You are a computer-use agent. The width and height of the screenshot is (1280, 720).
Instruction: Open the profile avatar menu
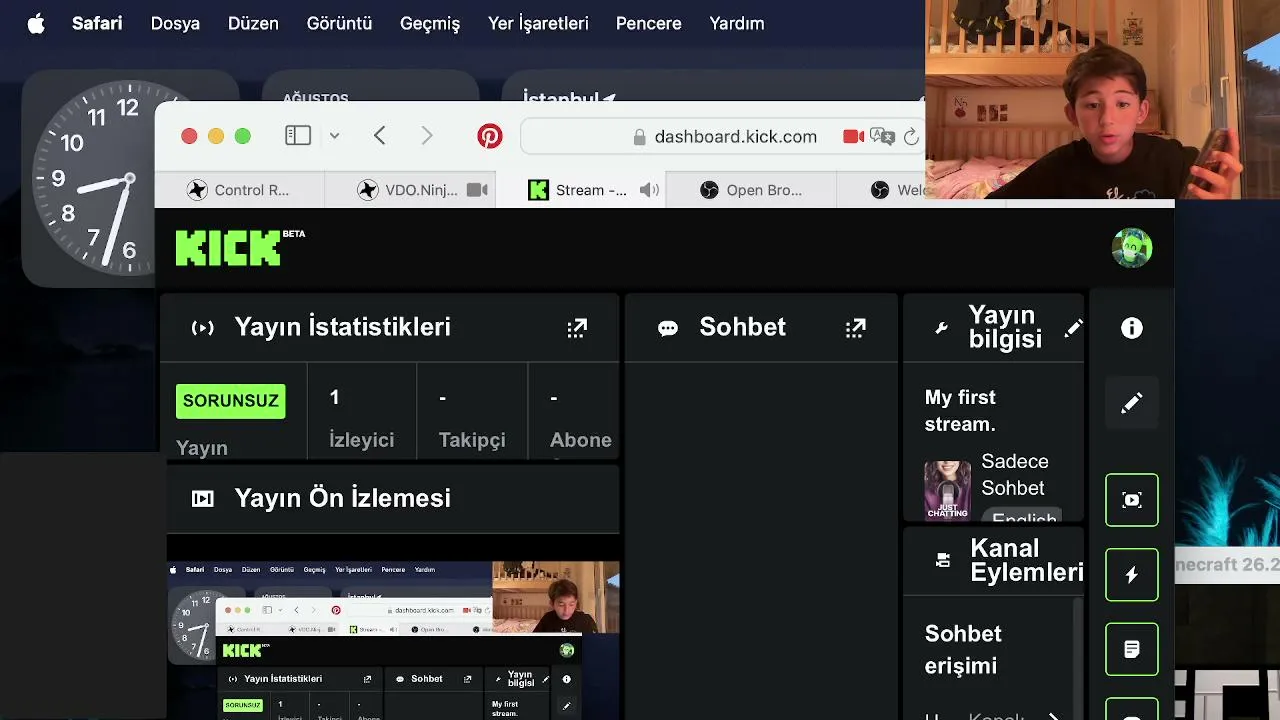point(1132,248)
